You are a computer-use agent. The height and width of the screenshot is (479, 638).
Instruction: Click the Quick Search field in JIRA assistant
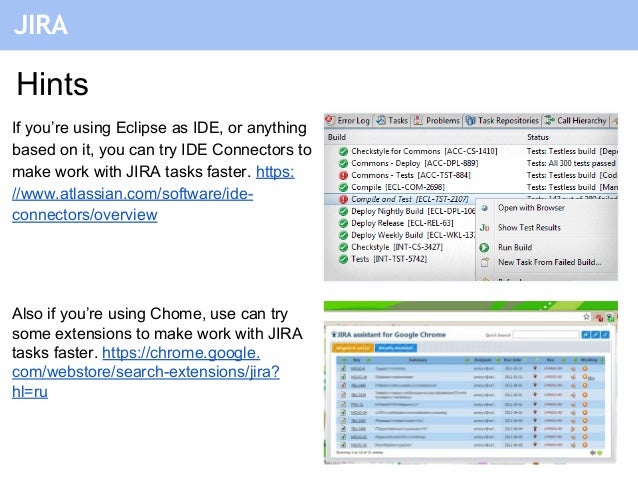tap(546, 335)
